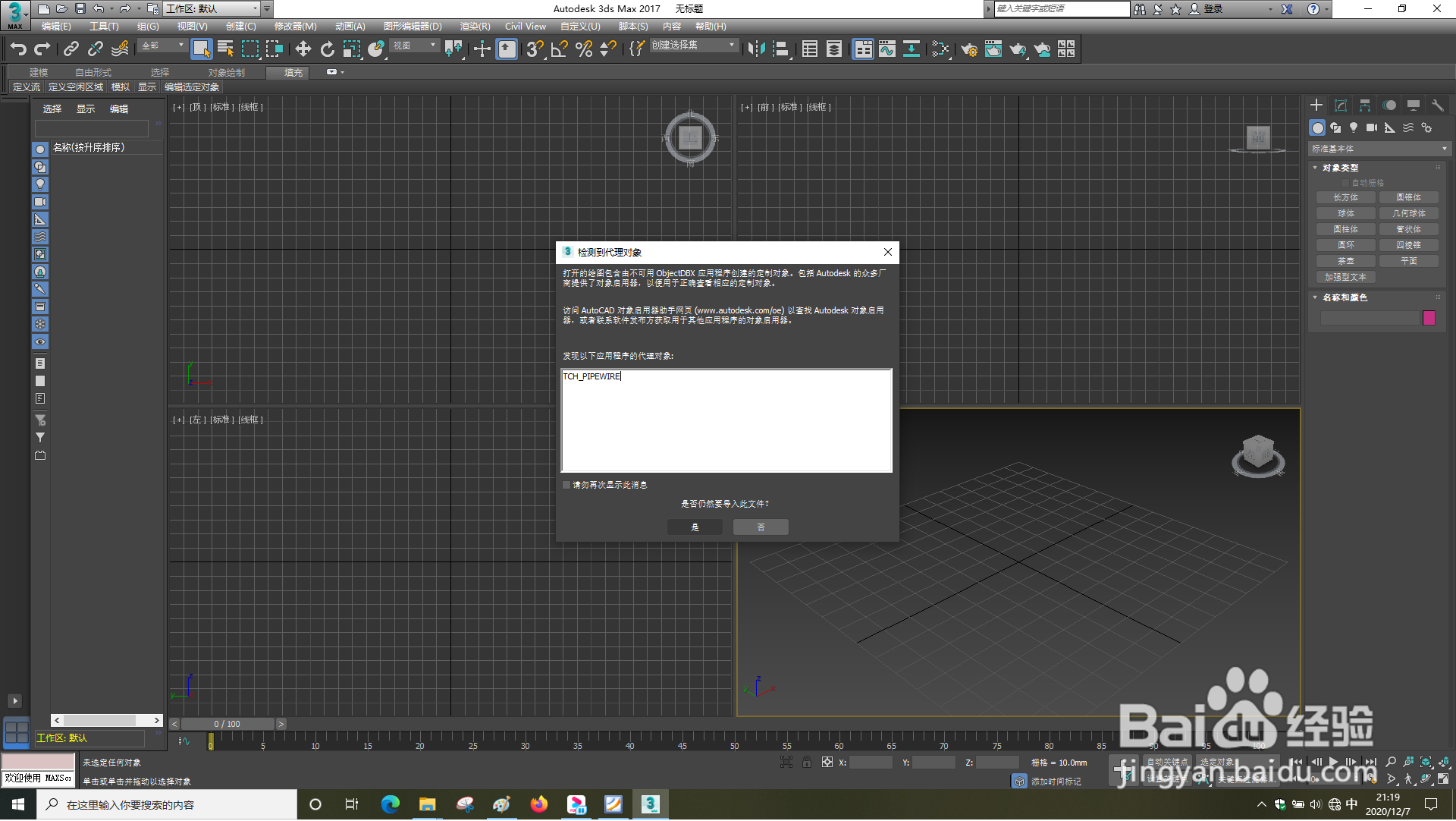The height and width of the screenshot is (821, 1456).
Task: Activate the Select and Rotate tool
Action: 328,49
